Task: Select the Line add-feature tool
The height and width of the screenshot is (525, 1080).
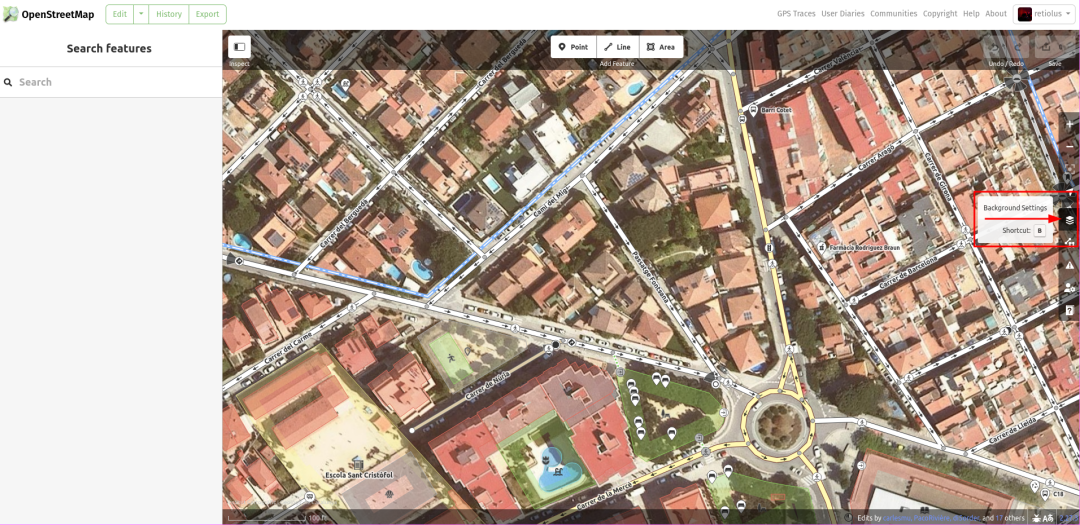Action: [x=617, y=47]
